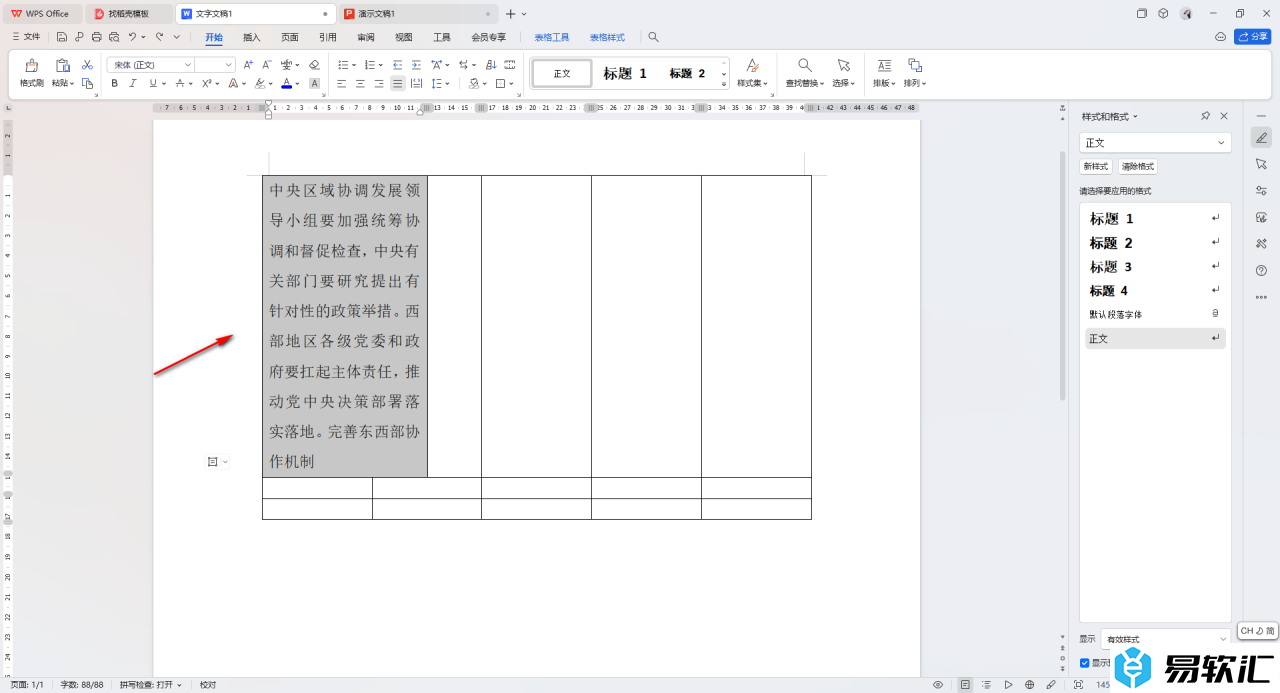Open the bullet list dropdown

353,64
